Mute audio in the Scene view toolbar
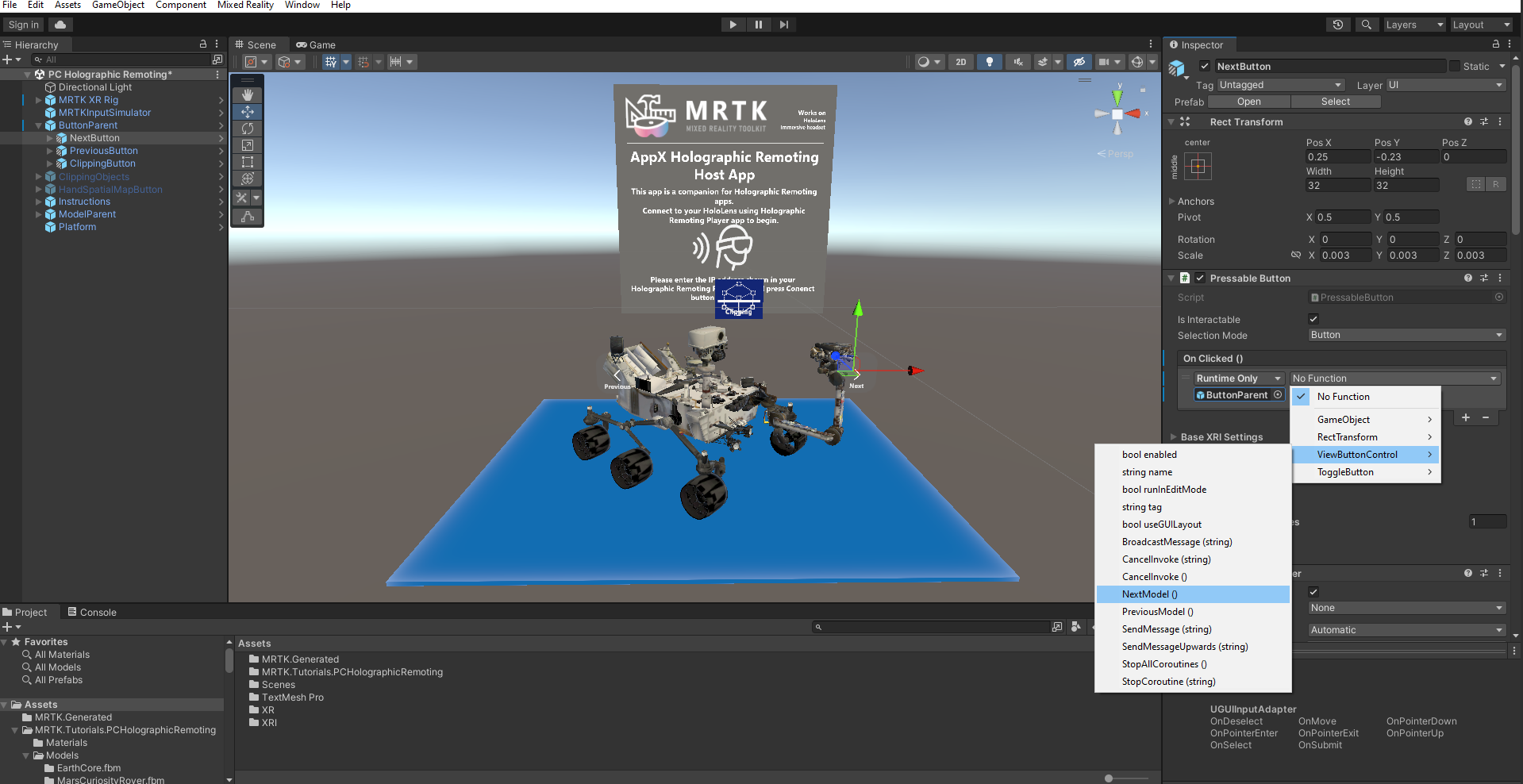Viewport: 1523px width, 784px height. tap(1018, 61)
